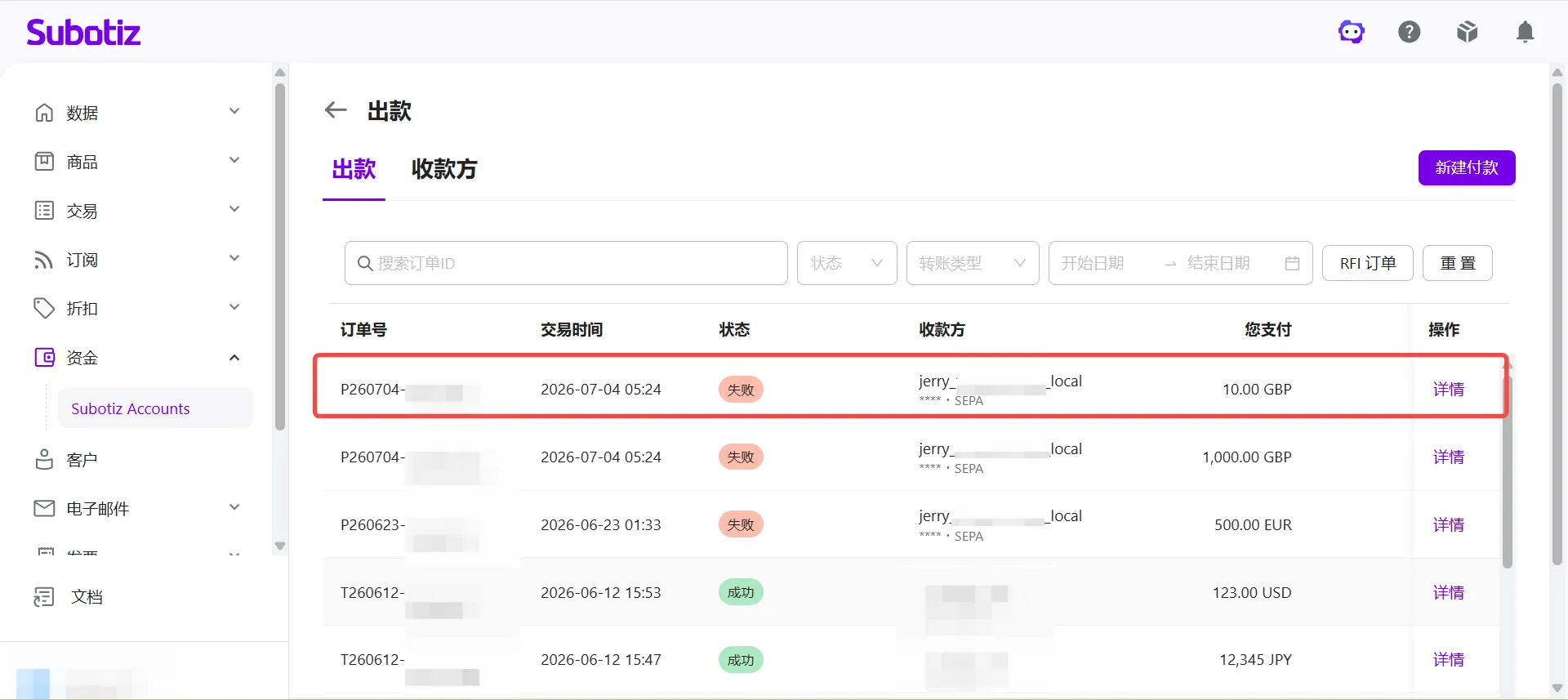Click the 交易 list icon in sidebar
This screenshot has width=1568, height=700.
44,210
